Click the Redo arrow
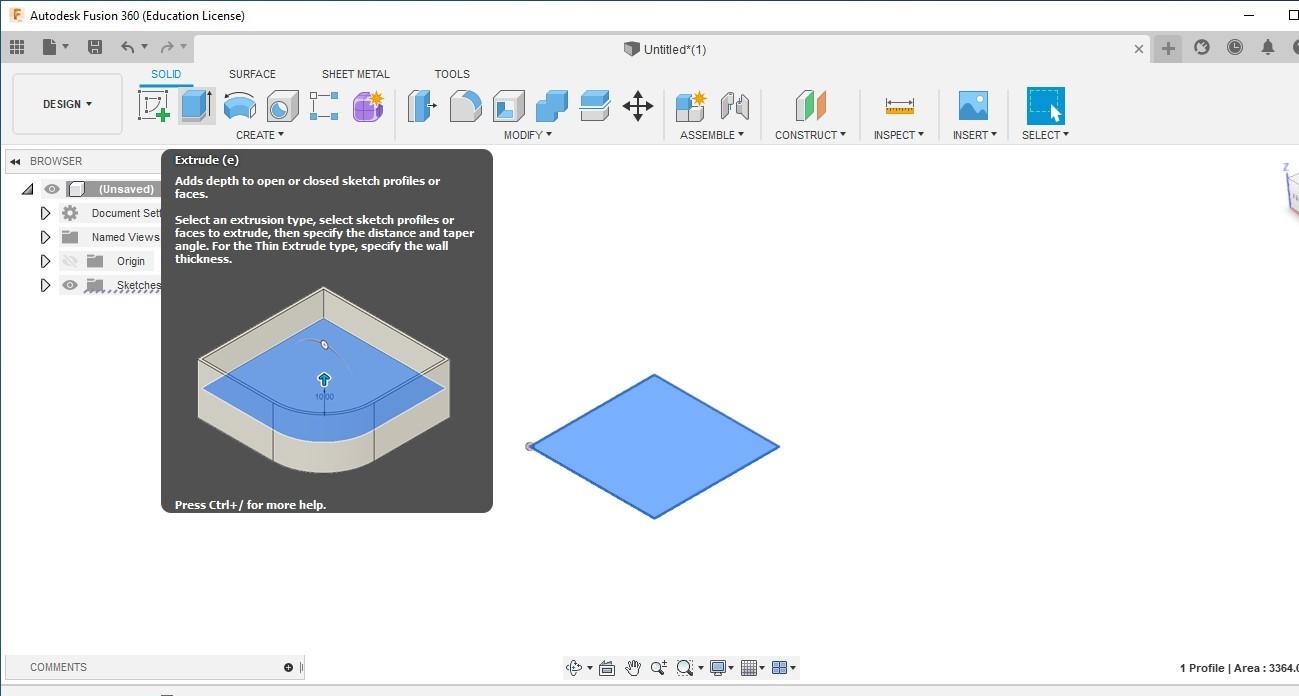The image size is (1299, 696). coord(167,47)
